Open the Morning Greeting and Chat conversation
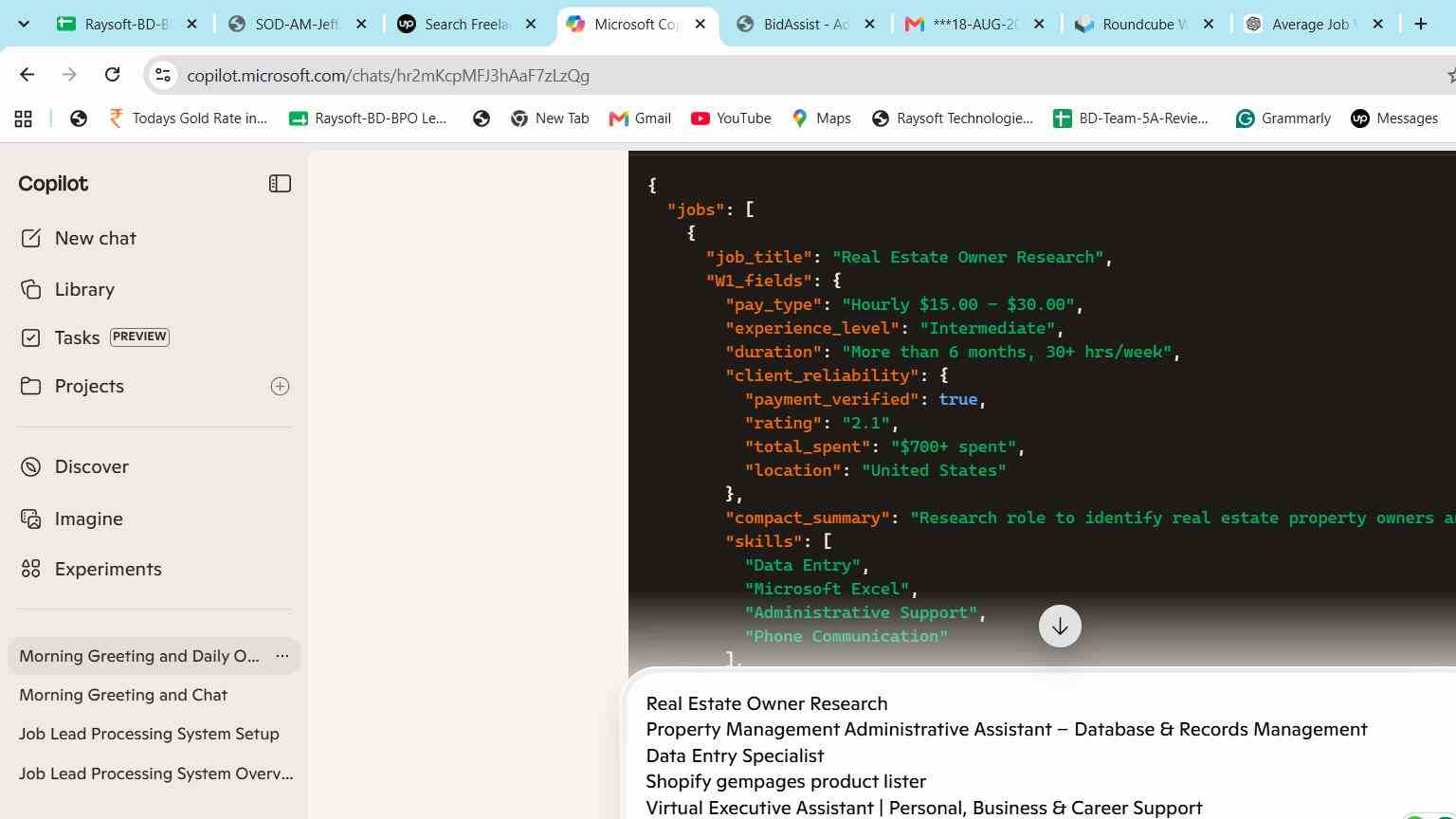 pyautogui.click(x=123, y=695)
